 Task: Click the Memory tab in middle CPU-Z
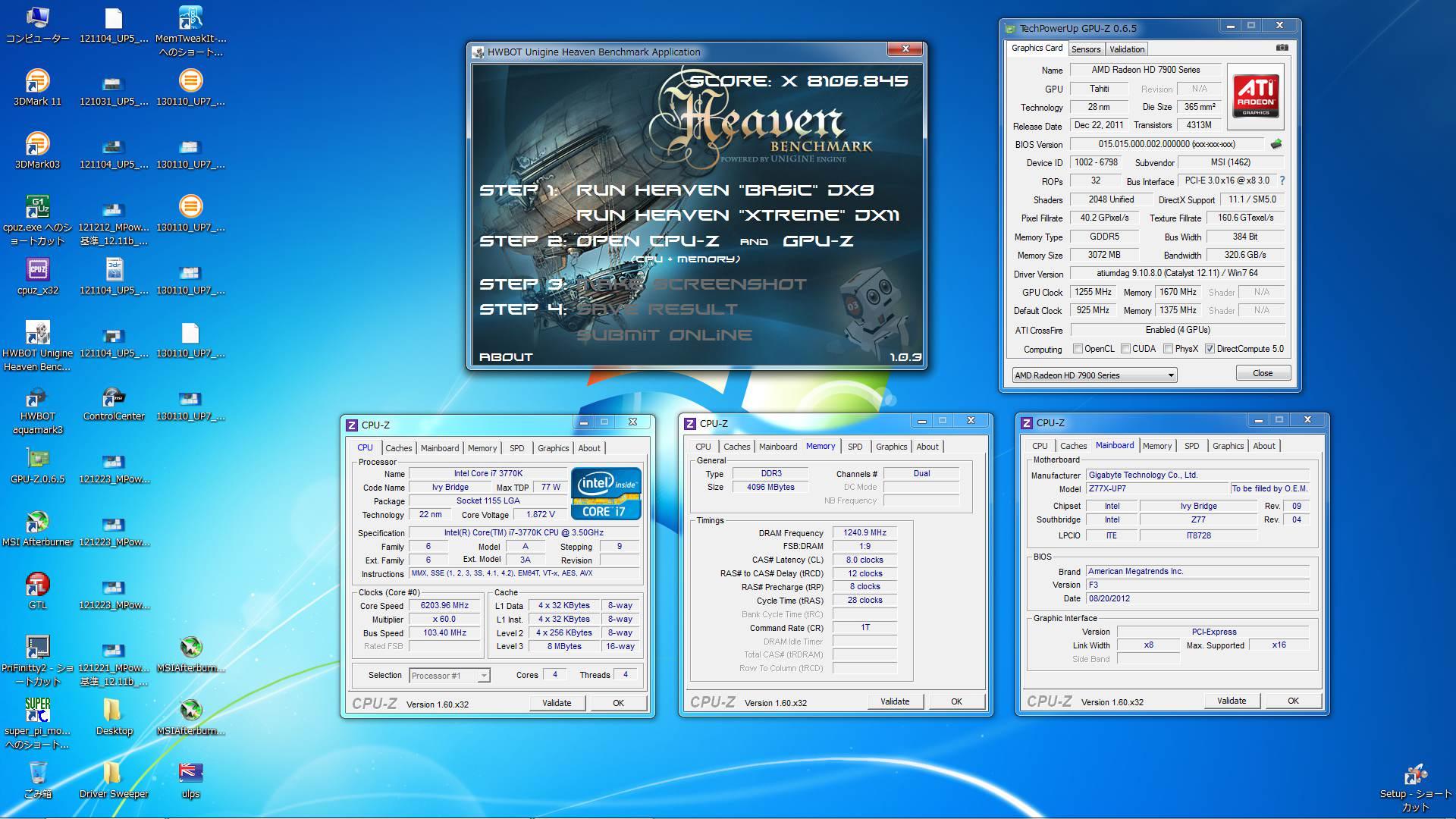click(x=821, y=446)
